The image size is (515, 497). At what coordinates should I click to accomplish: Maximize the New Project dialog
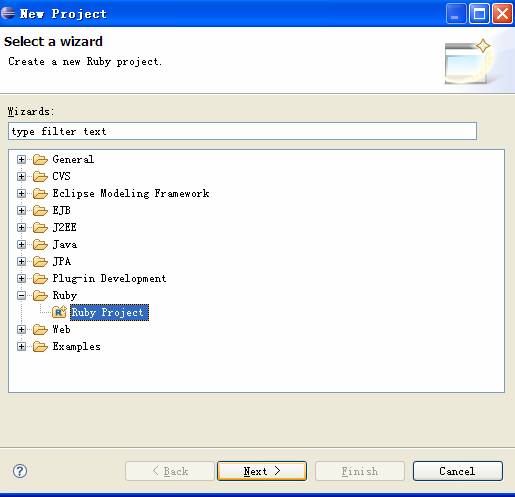pos(479,14)
